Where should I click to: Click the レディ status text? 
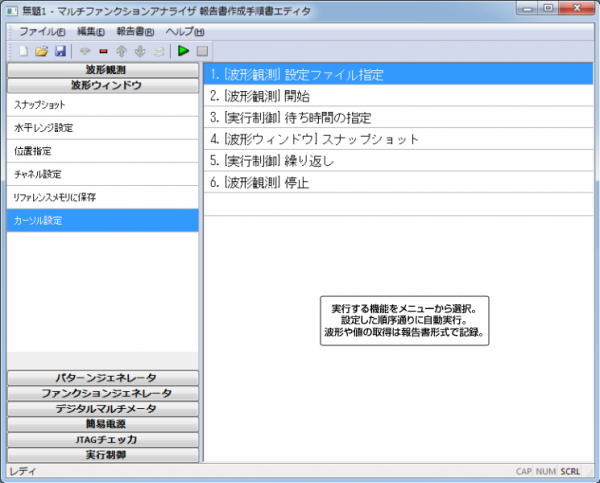click(23, 471)
